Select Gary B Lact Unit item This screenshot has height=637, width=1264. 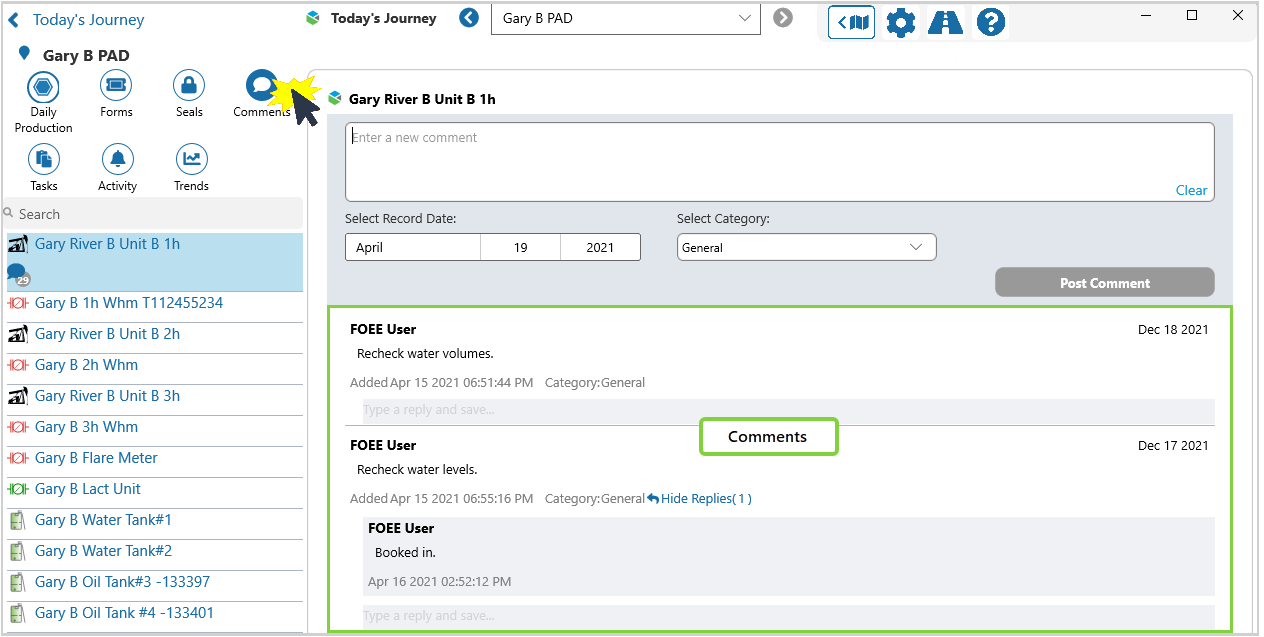pyautogui.click(x=88, y=489)
